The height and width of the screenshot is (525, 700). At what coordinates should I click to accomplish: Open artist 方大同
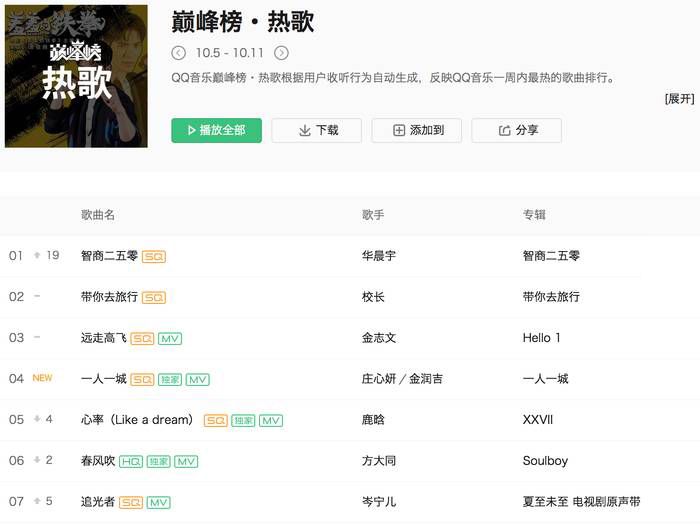coord(379,461)
